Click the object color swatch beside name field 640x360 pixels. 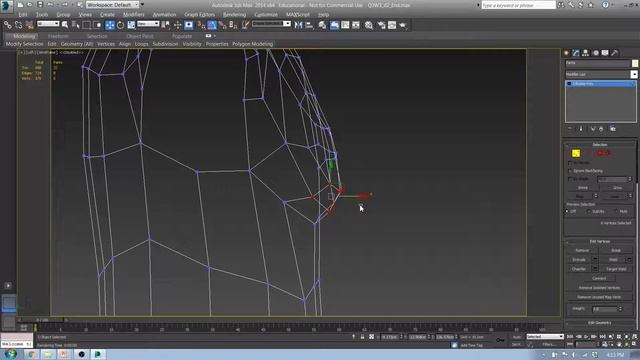tap(635, 63)
